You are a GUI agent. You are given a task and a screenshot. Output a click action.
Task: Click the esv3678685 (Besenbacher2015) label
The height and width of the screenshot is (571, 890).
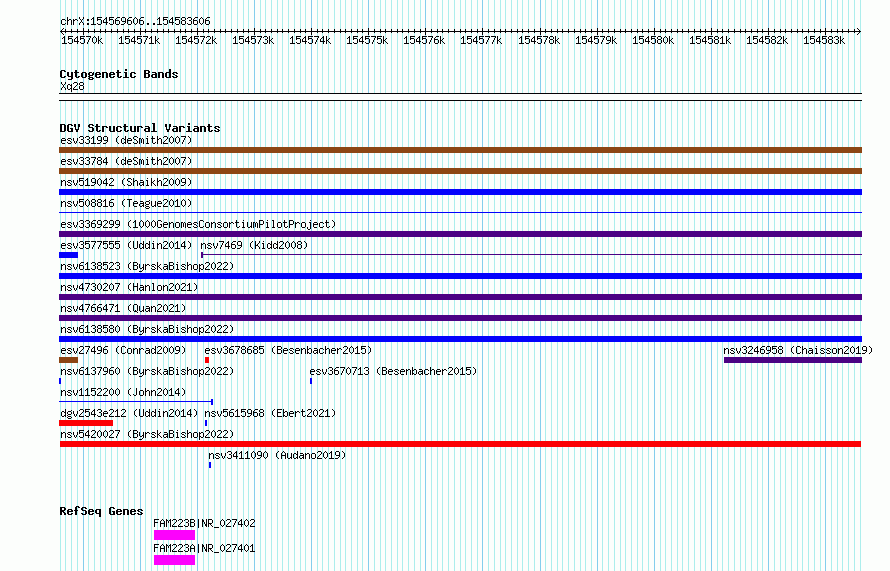pyautogui.click(x=288, y=350)
